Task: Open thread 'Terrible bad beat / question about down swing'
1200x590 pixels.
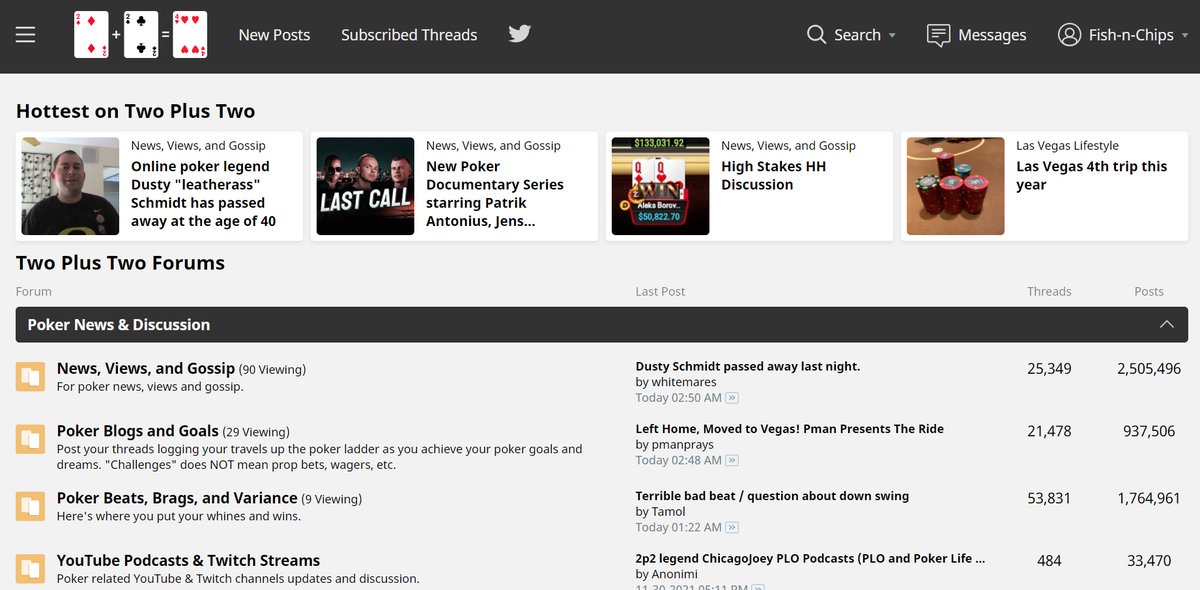Action: (x=772, y=495)
